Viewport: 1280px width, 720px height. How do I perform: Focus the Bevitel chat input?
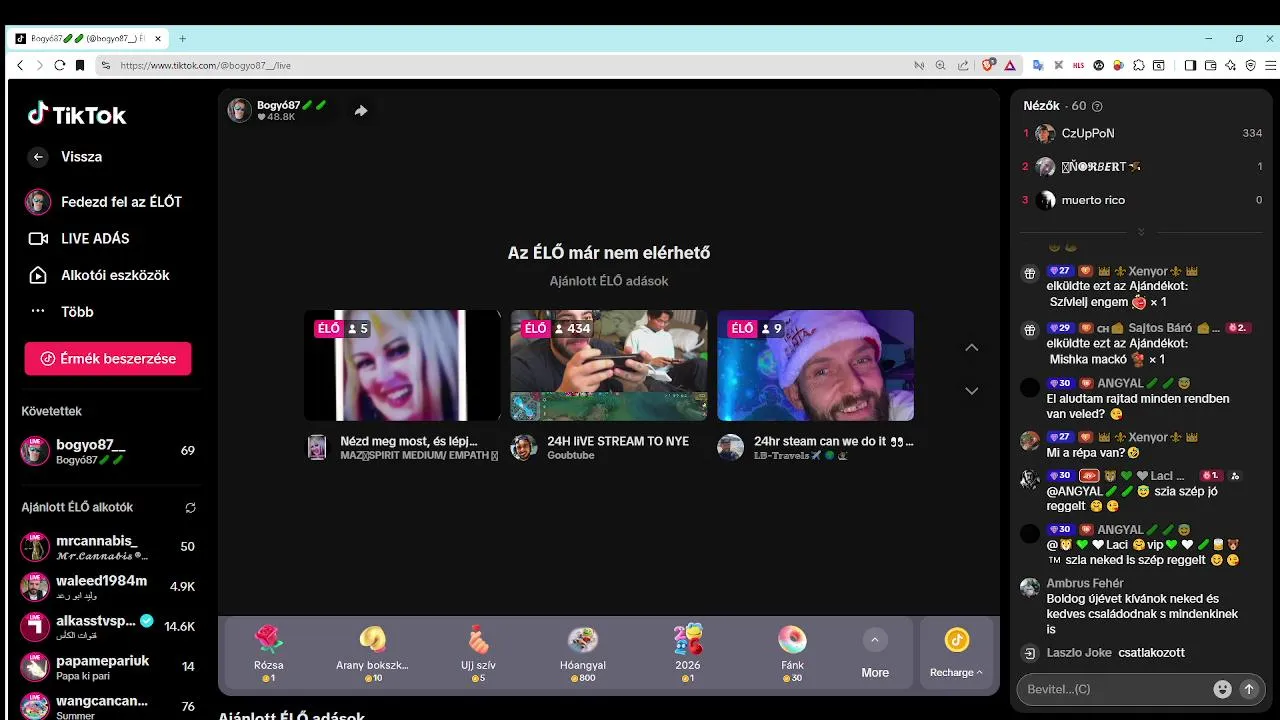tap(1116, 689)
